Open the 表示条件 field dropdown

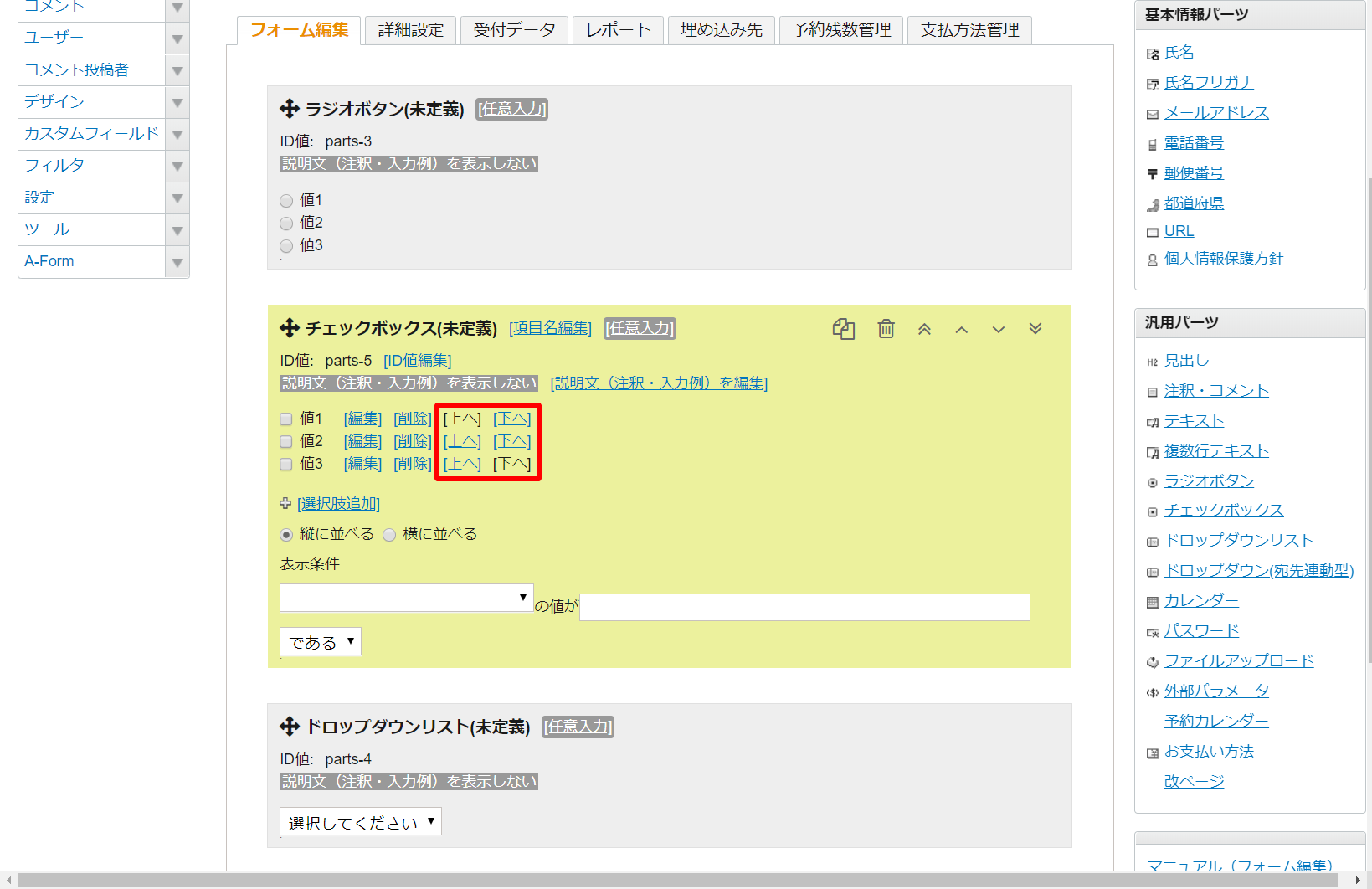[x=406, y=598]
